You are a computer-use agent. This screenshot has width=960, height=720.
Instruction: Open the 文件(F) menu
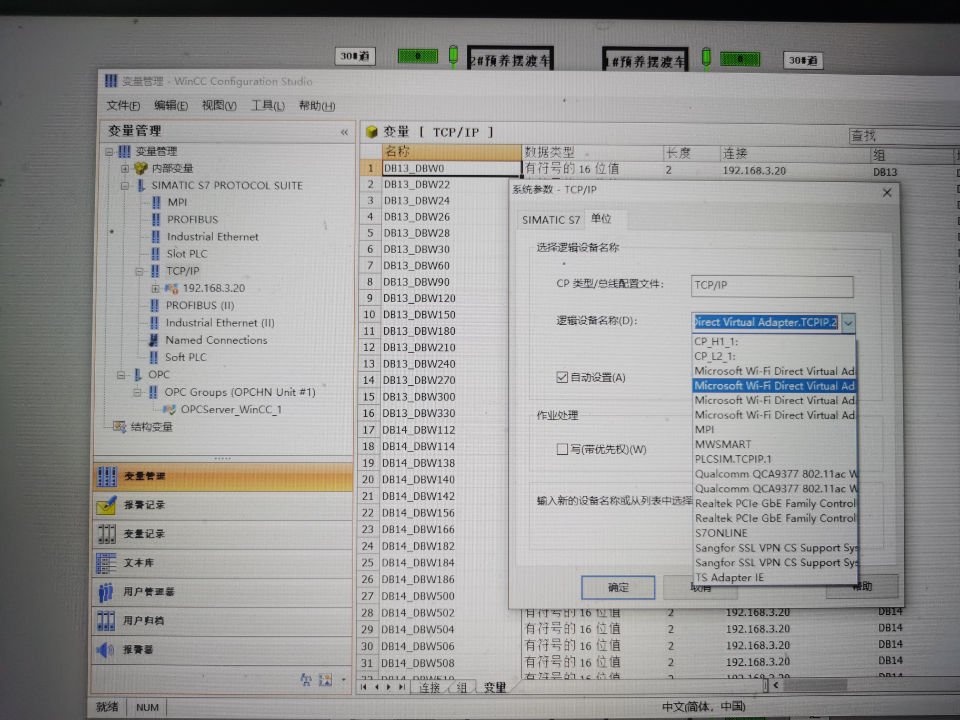coord(123,105)
